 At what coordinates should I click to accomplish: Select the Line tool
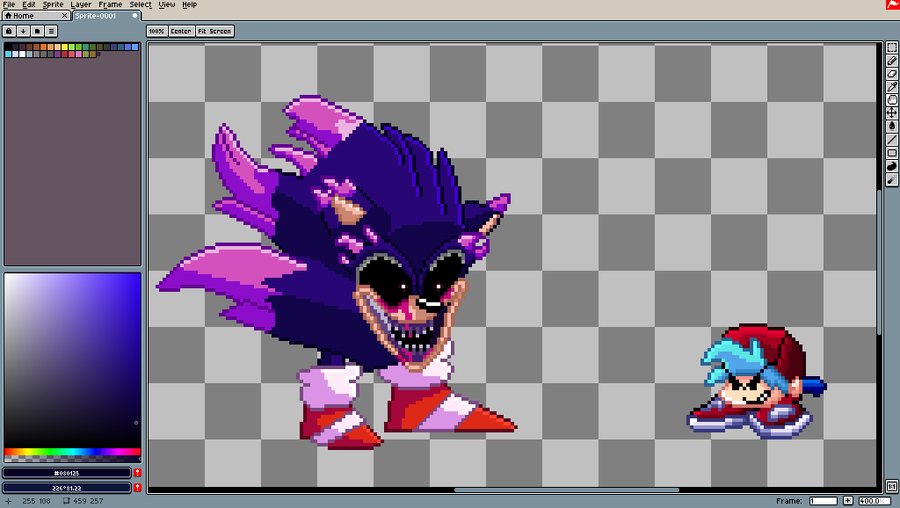pos(892,139)
